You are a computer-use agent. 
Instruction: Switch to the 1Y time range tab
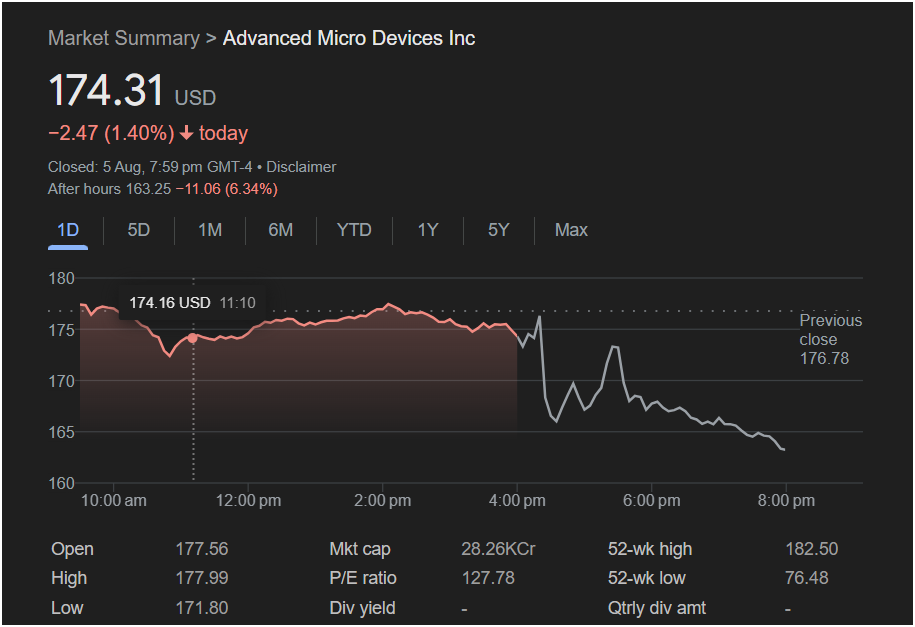tap(428, 230)
